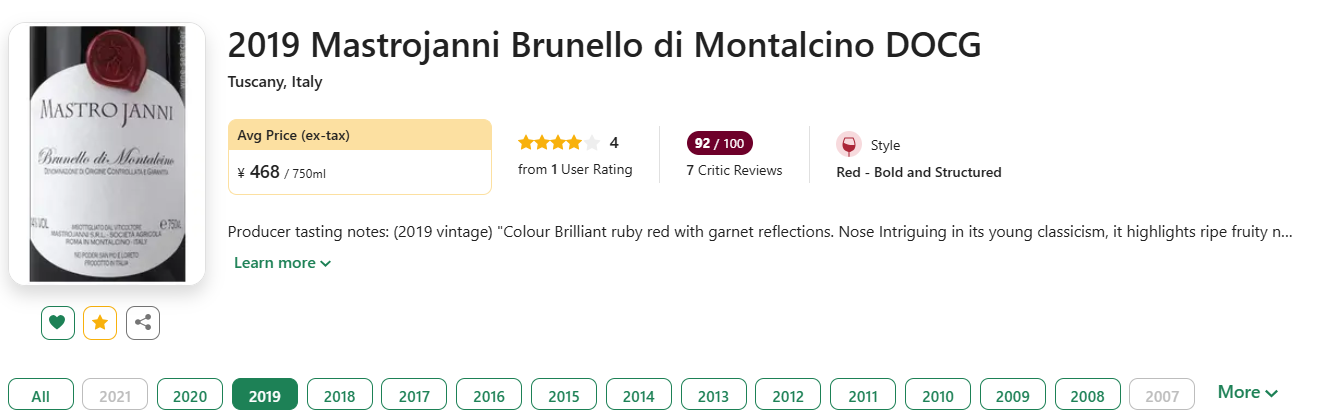
Task: Open the 7 Critic Reviews link
Action: [x=734, y=171]
